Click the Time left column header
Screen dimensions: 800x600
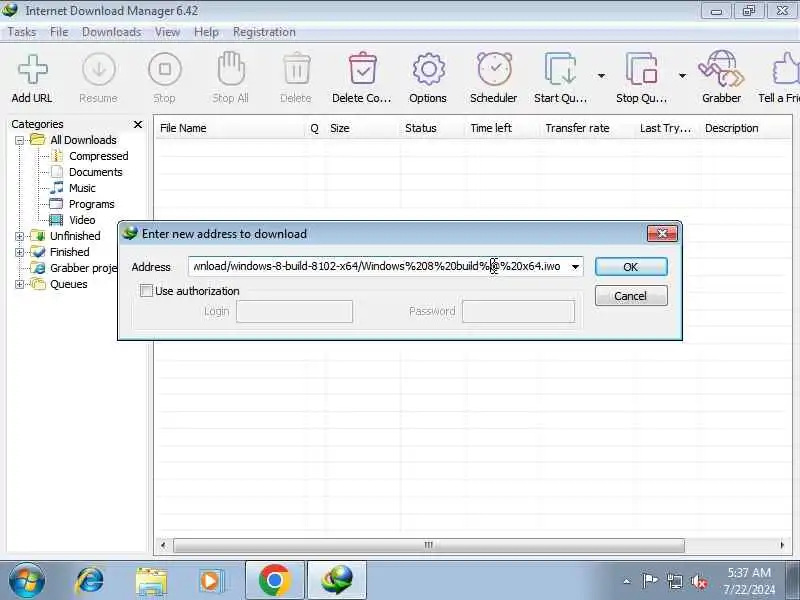coord(503,128)
